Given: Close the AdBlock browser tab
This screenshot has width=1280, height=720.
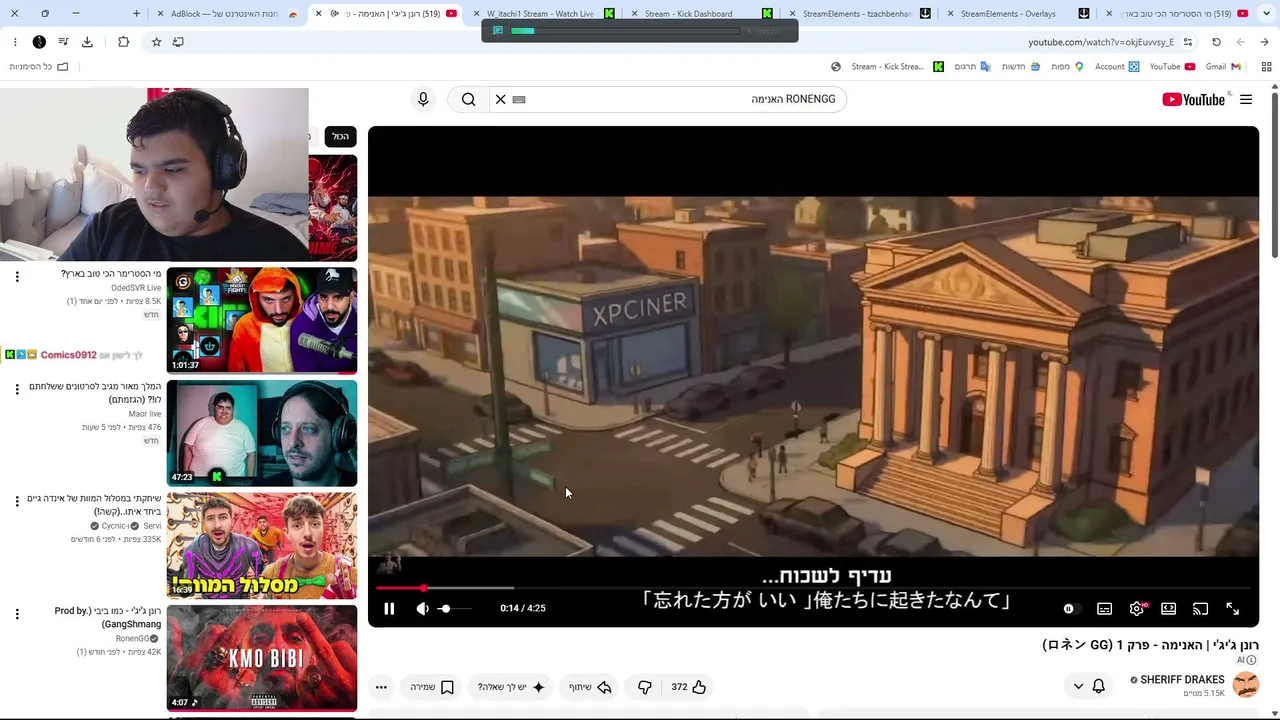Looking at the screenshot, I should tap(161, 14).
